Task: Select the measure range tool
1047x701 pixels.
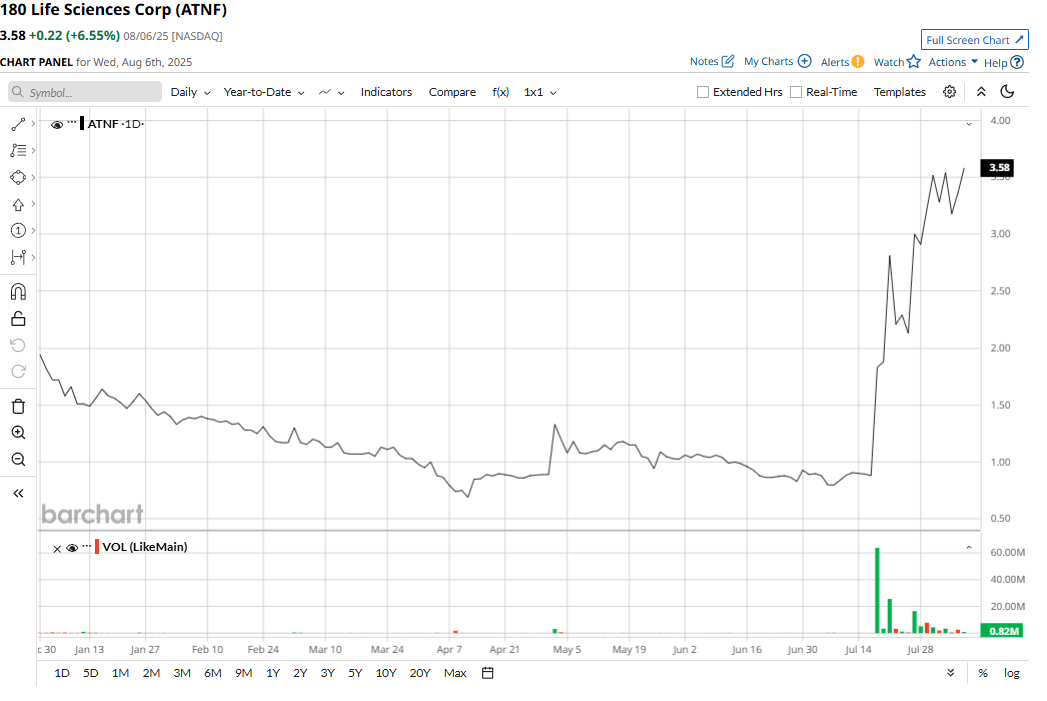Action: click(x=18, y=258)
